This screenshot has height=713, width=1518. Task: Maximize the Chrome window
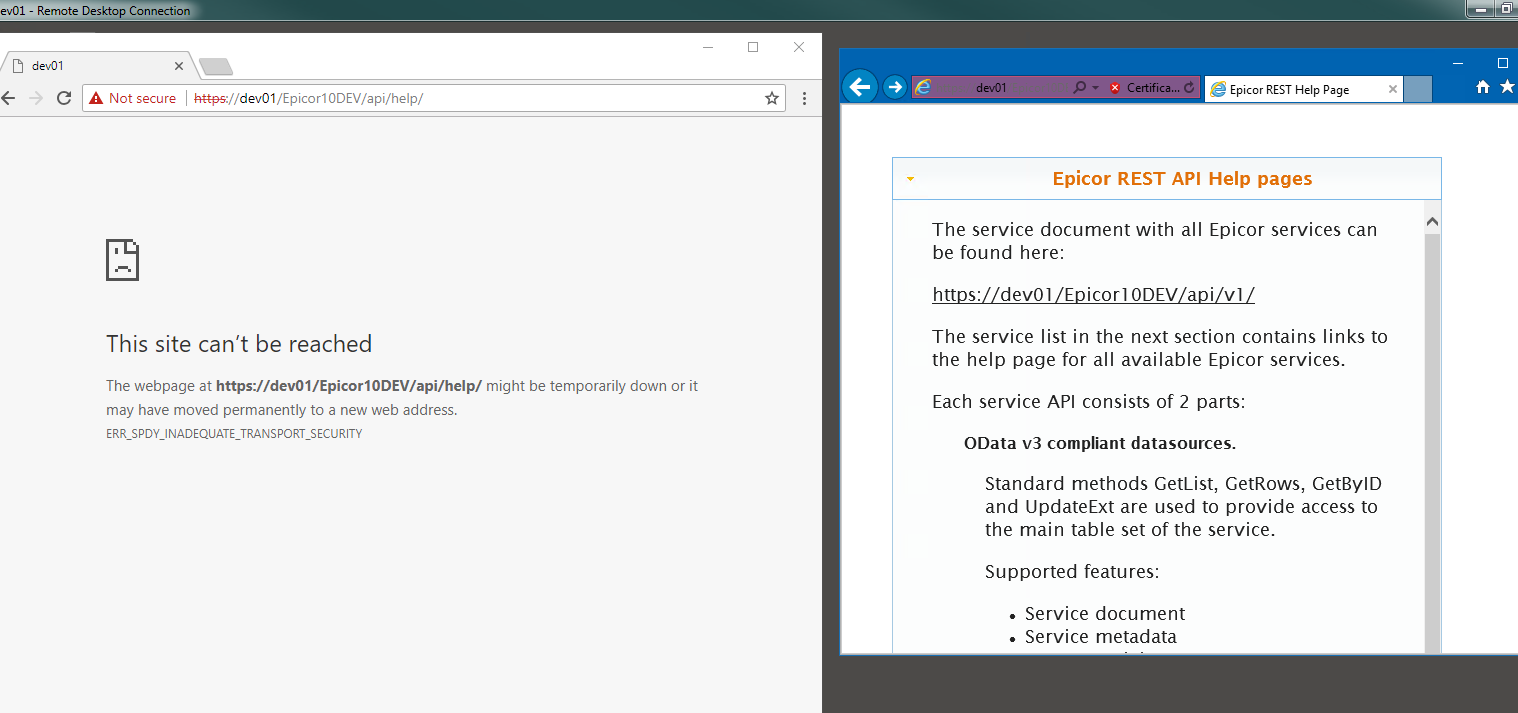click(753, 47)
